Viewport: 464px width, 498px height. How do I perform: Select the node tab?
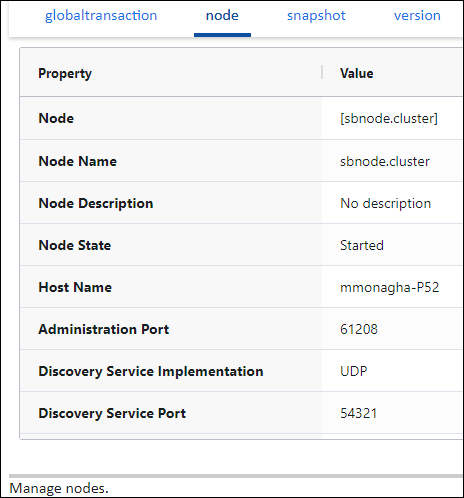pyautogui.click(x=222, y=16)
